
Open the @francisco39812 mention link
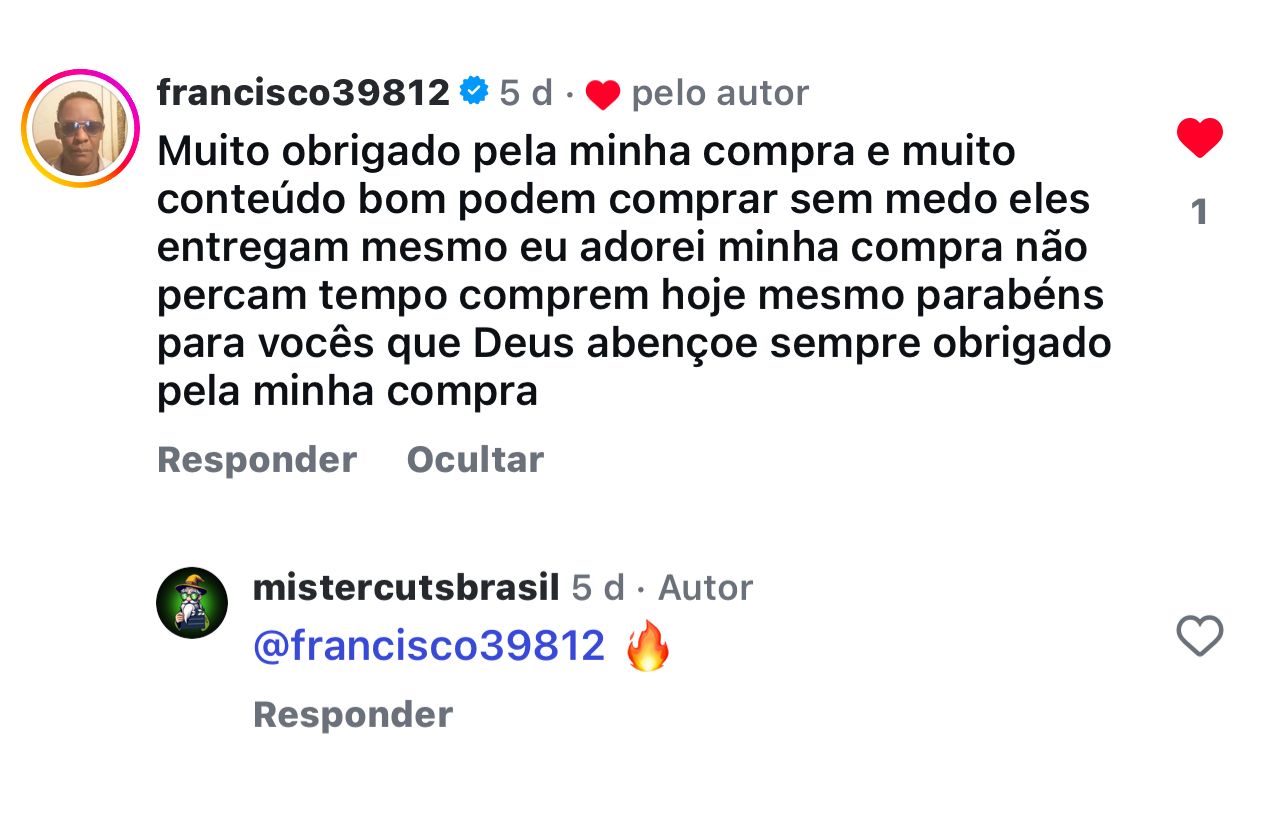tap(429, 646)
